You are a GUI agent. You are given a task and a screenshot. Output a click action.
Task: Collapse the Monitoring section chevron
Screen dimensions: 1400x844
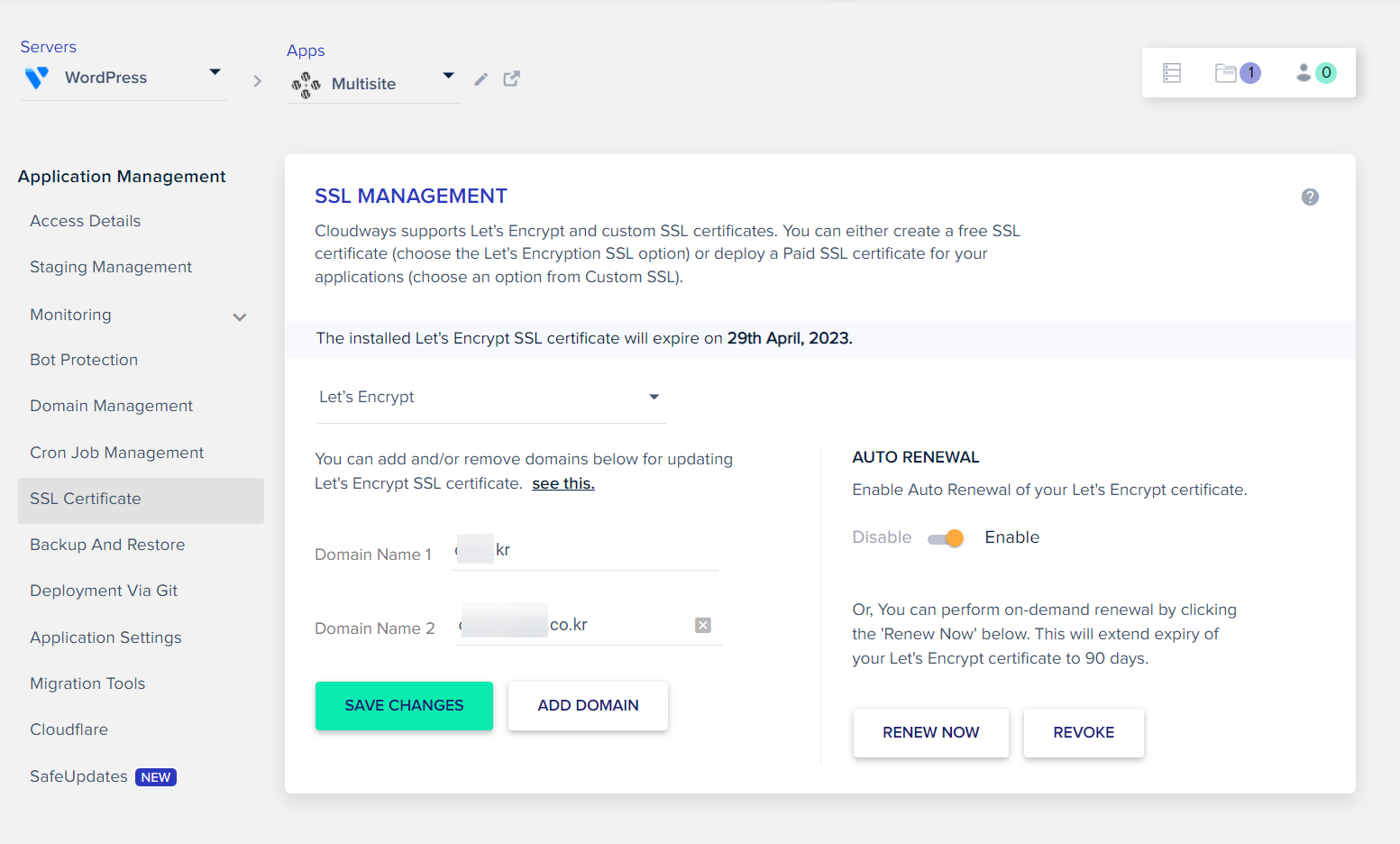click(239, 316)
